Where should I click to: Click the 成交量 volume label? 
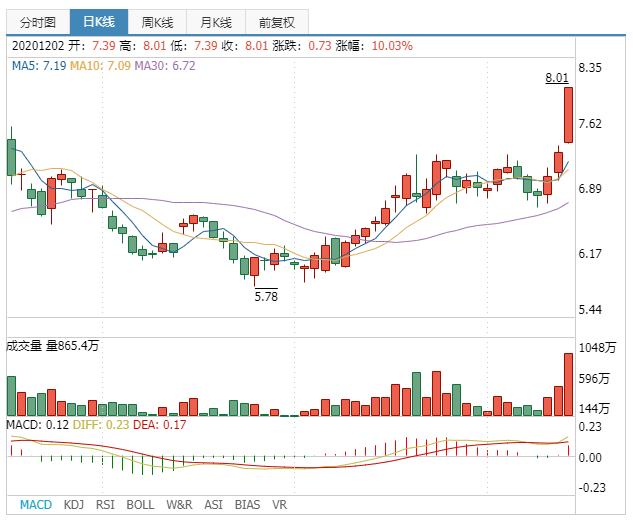pos(25,346)
